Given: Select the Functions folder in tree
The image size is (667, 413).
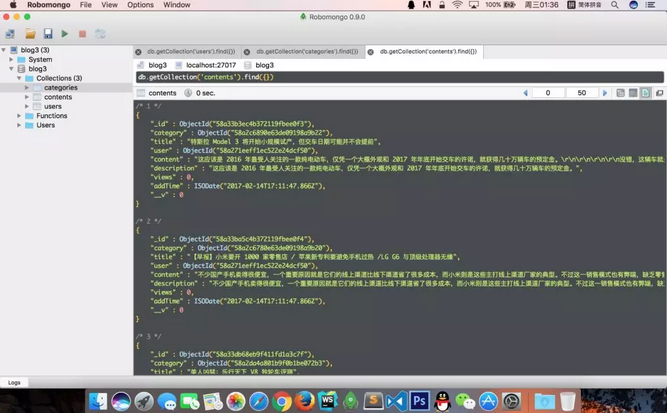Looking at the screenshot, I should tap(51, 116).
